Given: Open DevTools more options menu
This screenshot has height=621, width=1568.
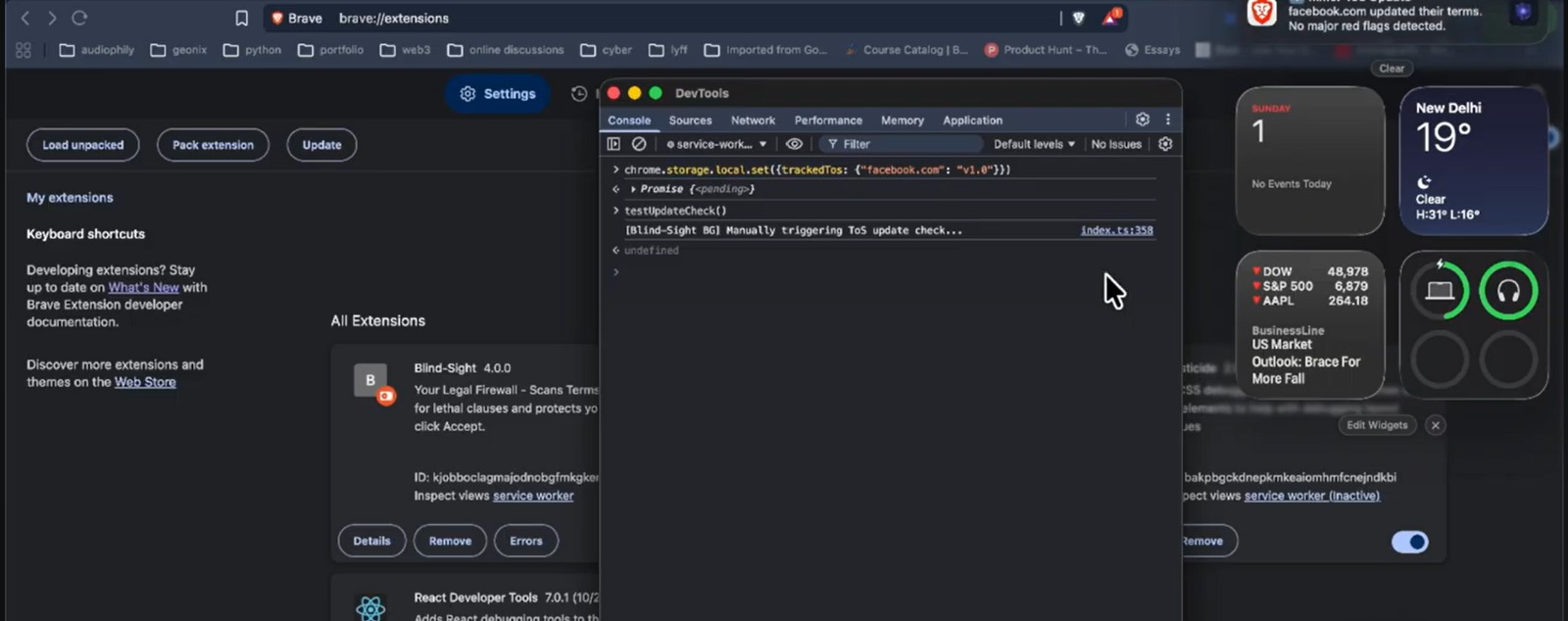Looking at the screenshot, I should click(x=1167, y=119).
